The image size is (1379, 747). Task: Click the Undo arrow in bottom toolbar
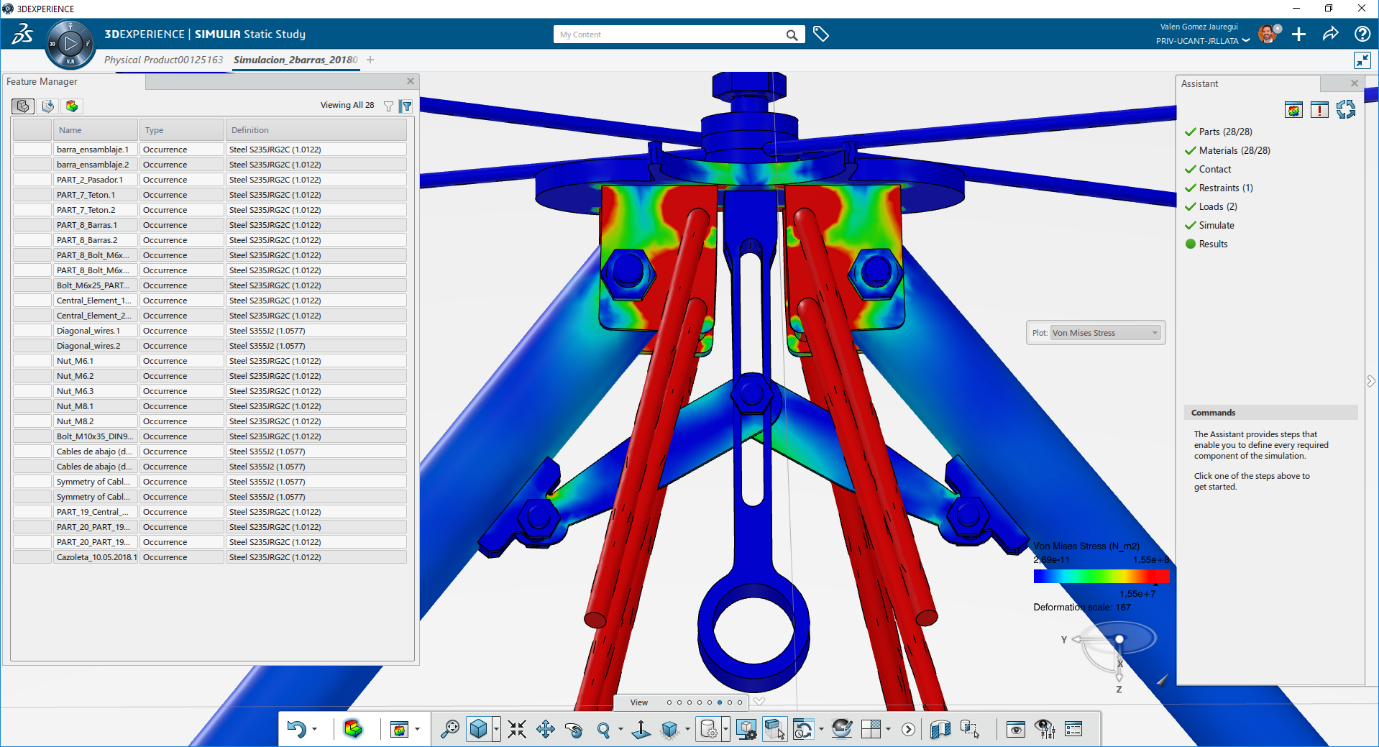point(296,729)
